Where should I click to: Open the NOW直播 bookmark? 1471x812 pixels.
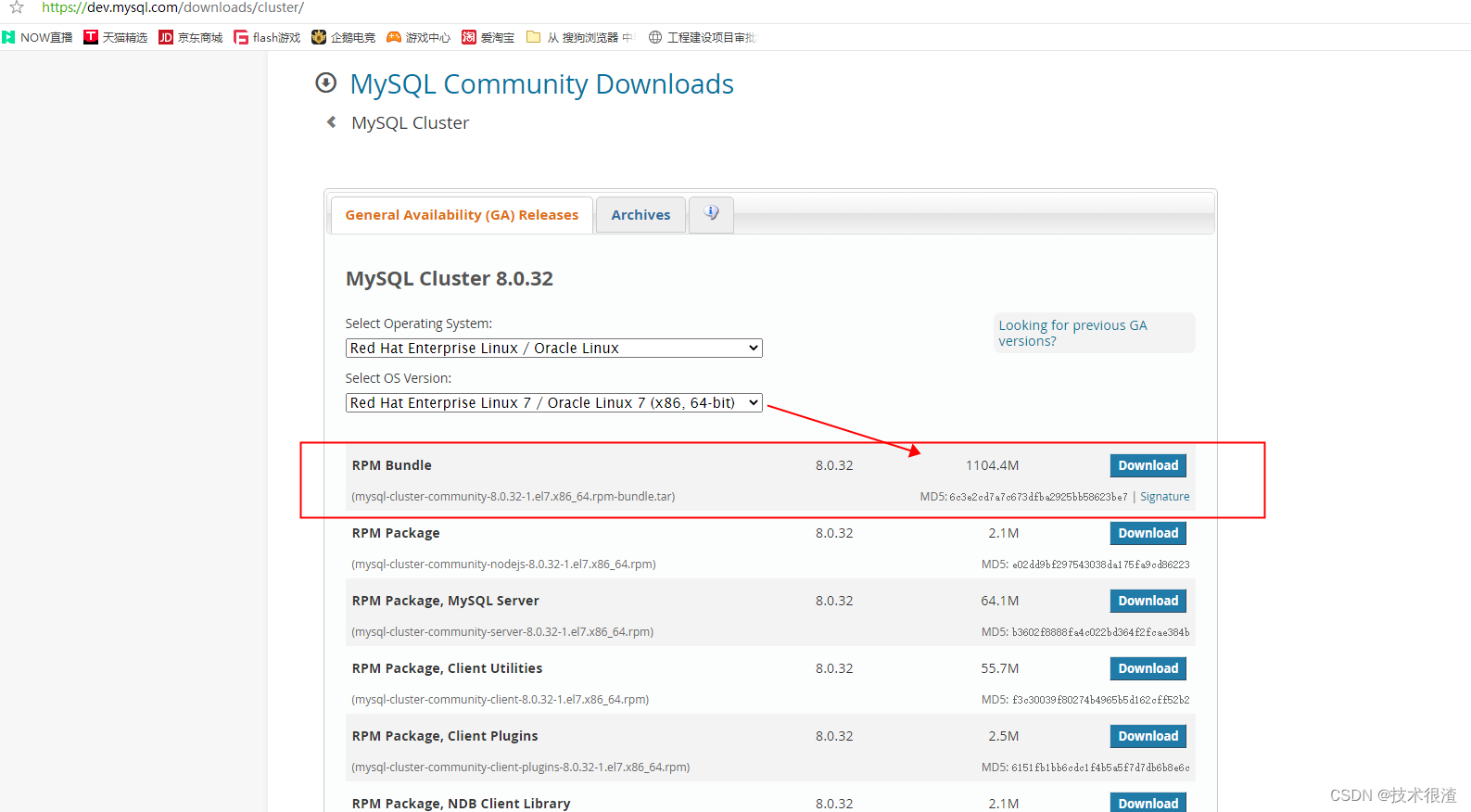point(37,37)
